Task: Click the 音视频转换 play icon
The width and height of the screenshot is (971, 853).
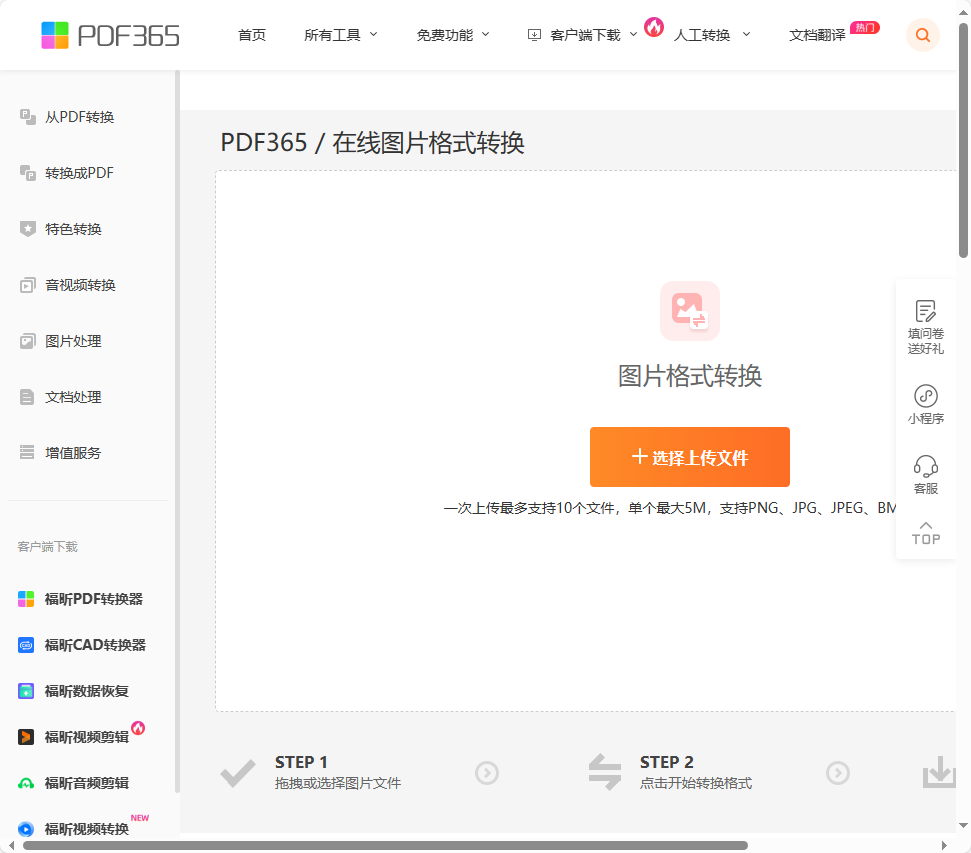Action: [x=28, y=285]
